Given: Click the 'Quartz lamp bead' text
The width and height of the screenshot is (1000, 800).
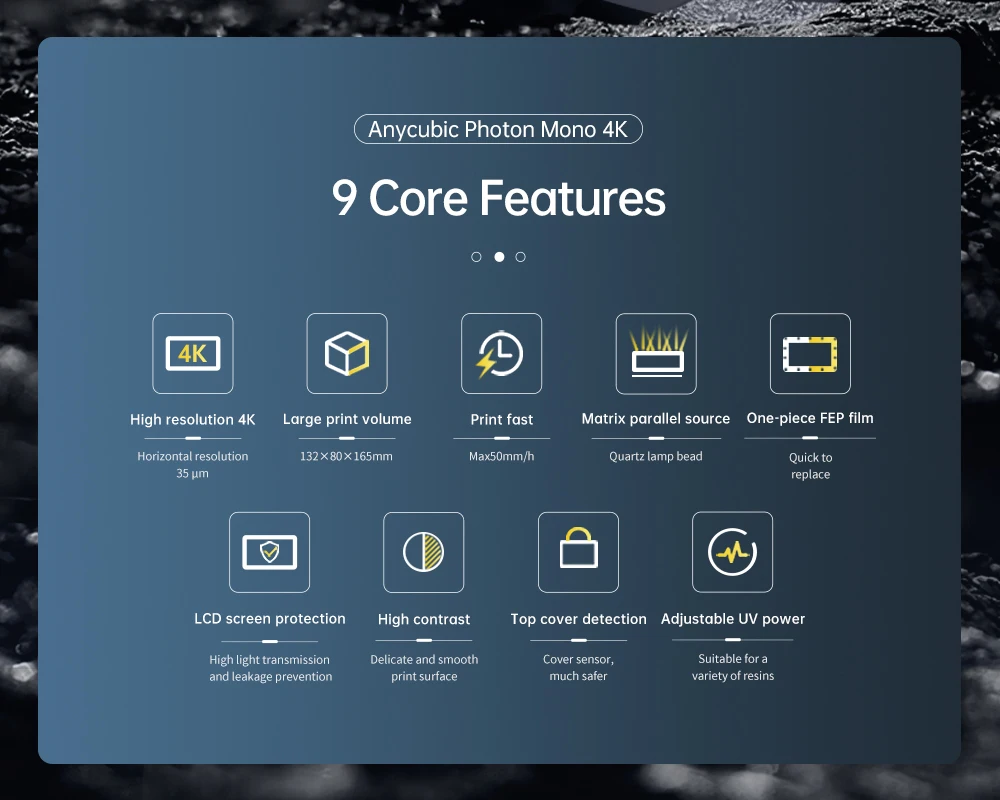Looking at the screenshot, I should pos(656,456).
